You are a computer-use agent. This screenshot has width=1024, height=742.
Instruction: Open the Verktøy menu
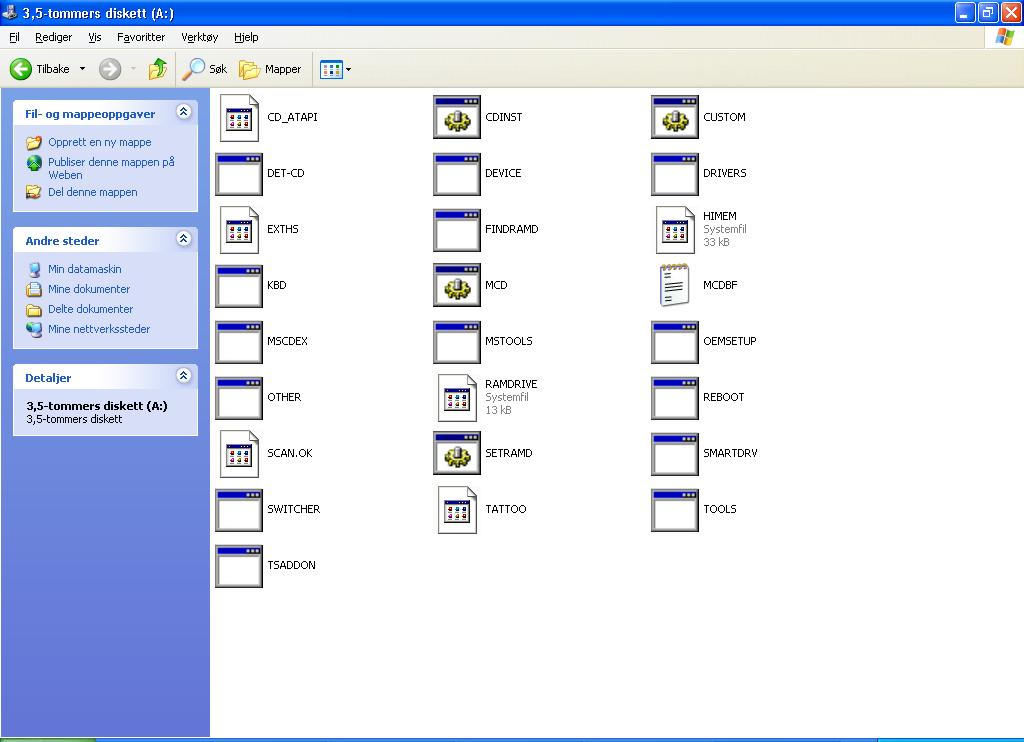click(200, 37)
